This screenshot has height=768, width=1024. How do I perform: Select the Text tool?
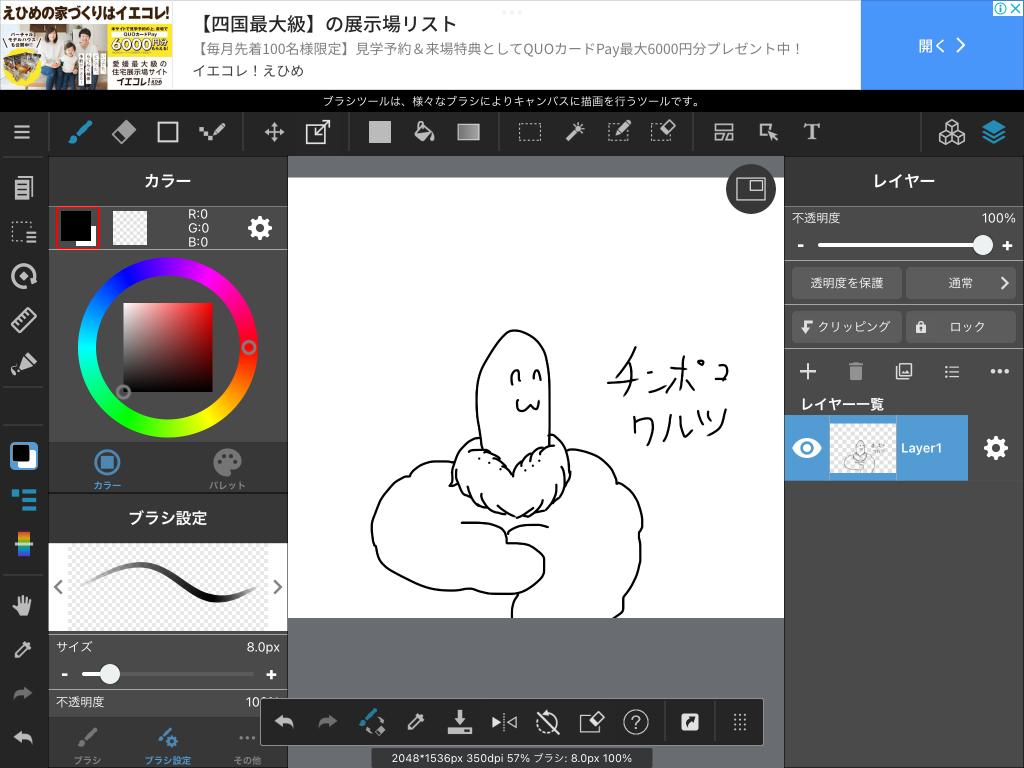[811, 132]
